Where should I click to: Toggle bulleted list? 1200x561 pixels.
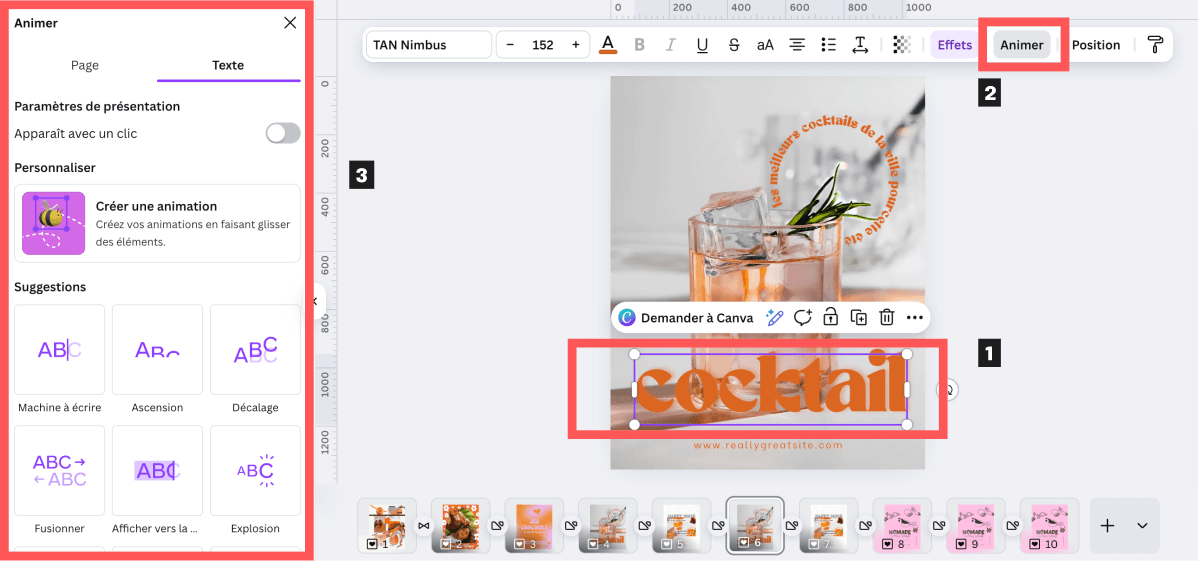[x=828, y=45]
